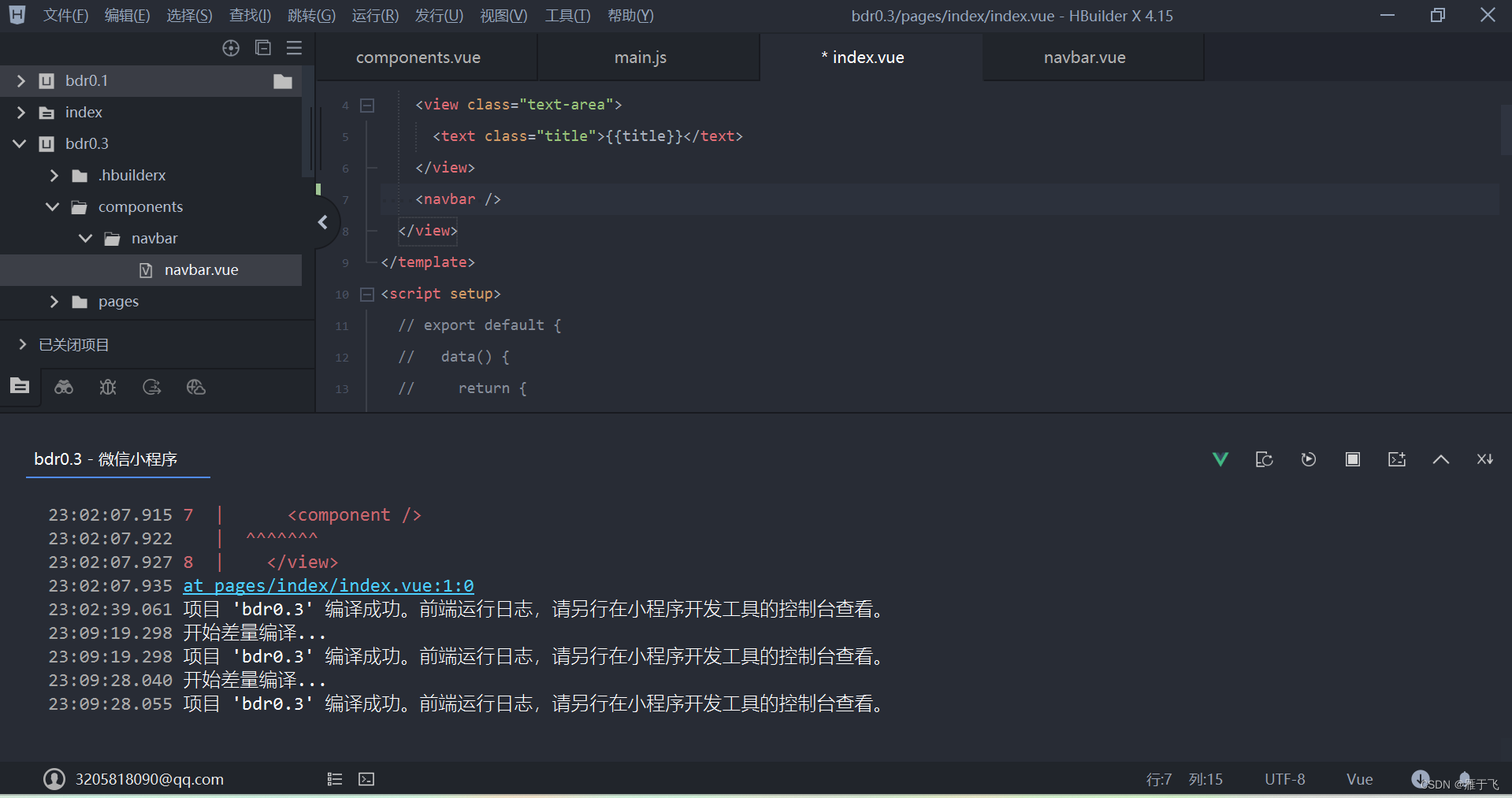Open the 帮助(Y) menu

[x=630, y=16]
